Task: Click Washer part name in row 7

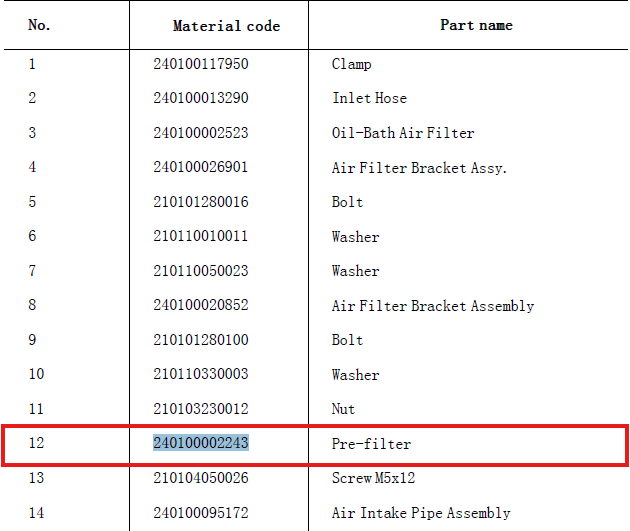Action: point(356,271)
